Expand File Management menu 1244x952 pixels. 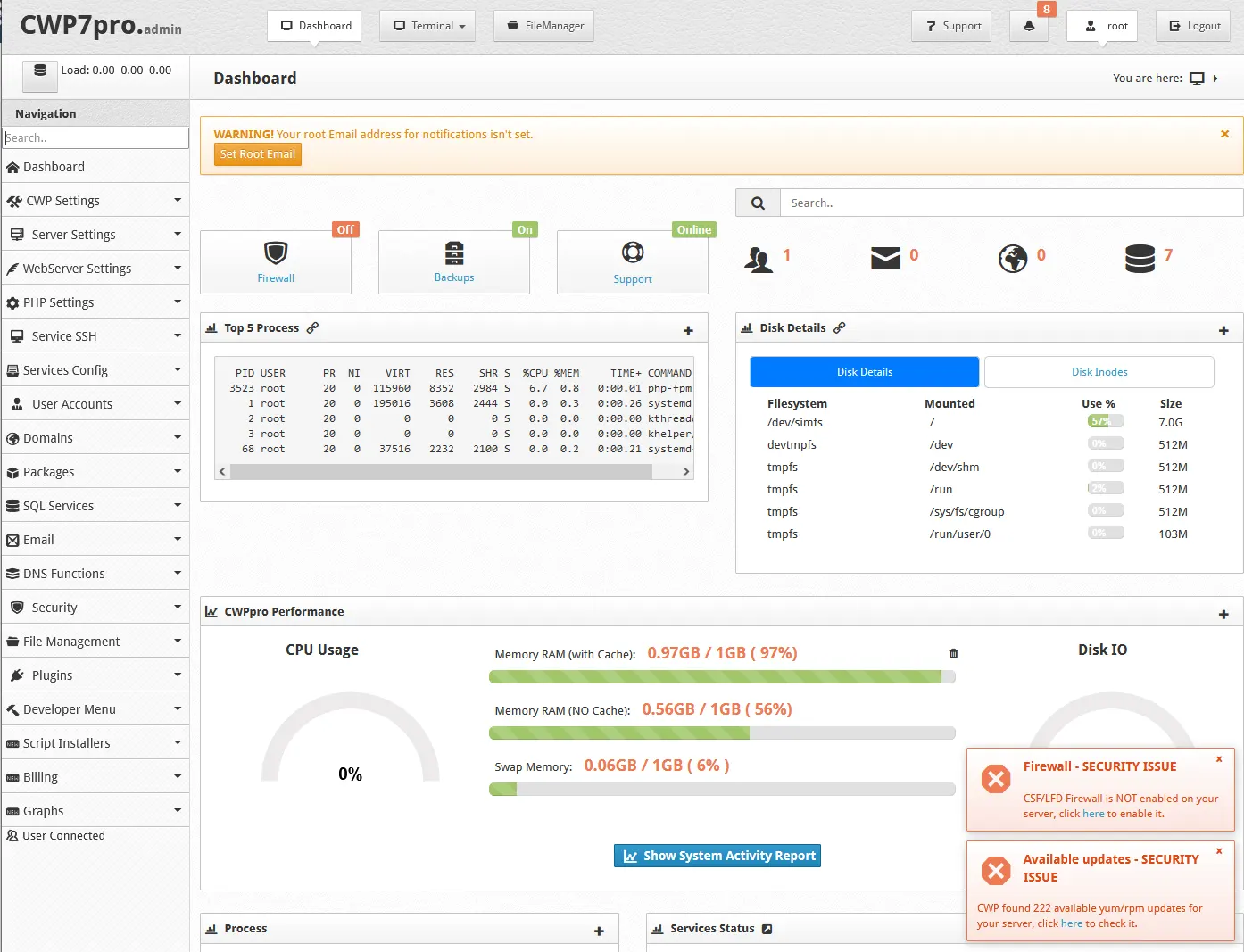[x=95, y=642]
